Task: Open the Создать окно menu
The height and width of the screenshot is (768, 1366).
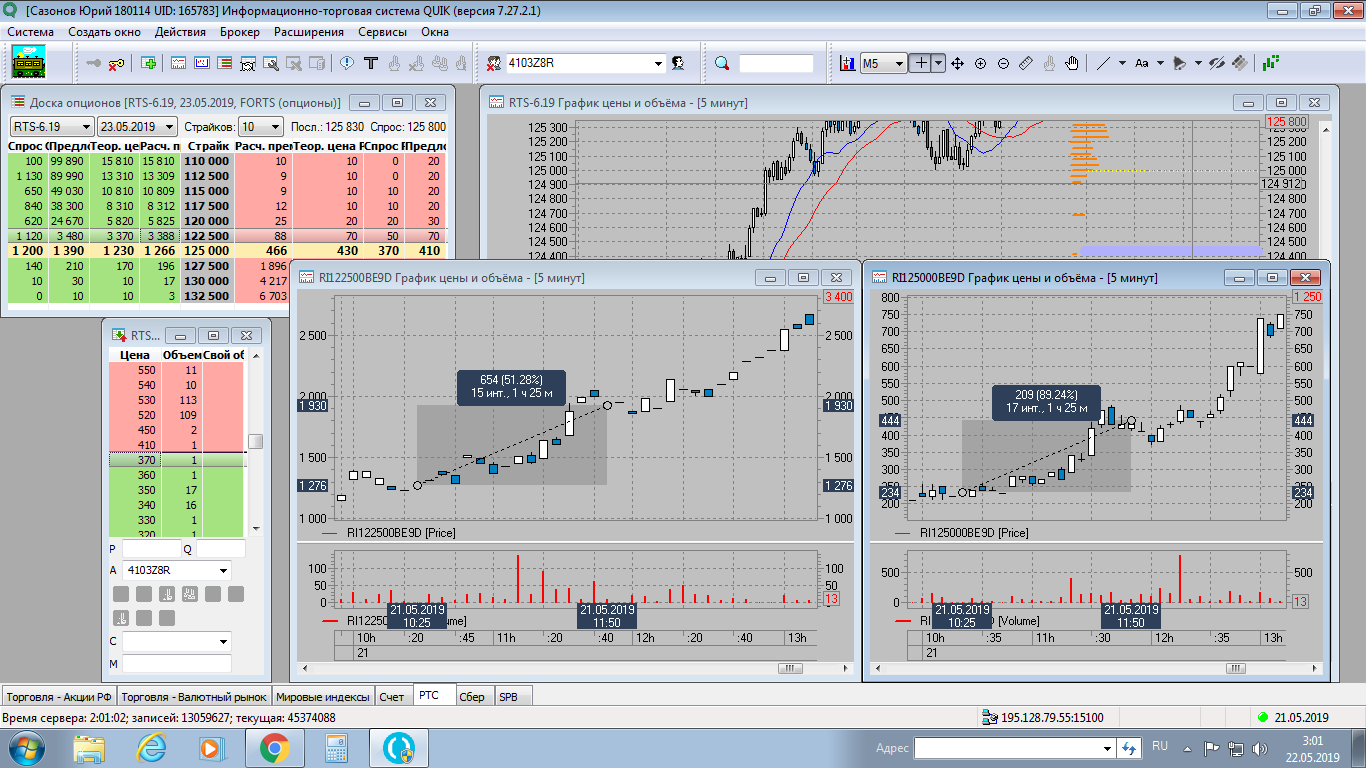Action: pyautogui.click(x=104, y=32)
